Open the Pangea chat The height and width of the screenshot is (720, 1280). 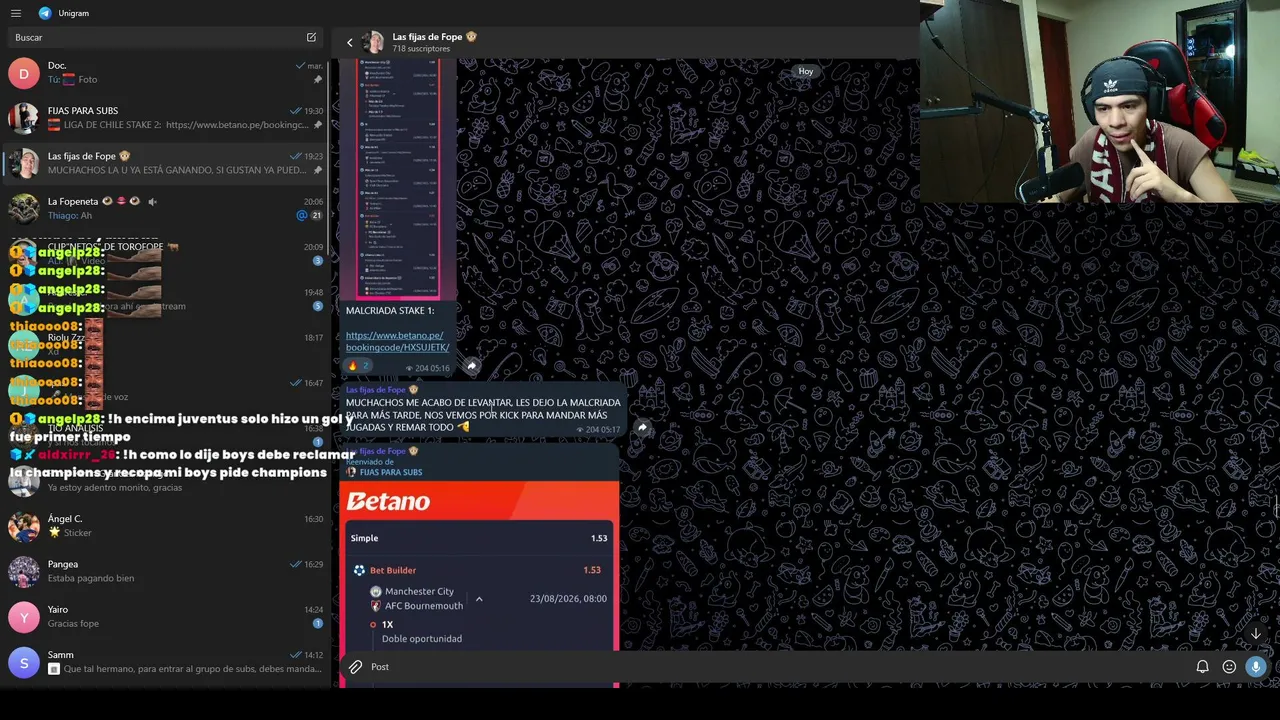(x=165, y=571)
